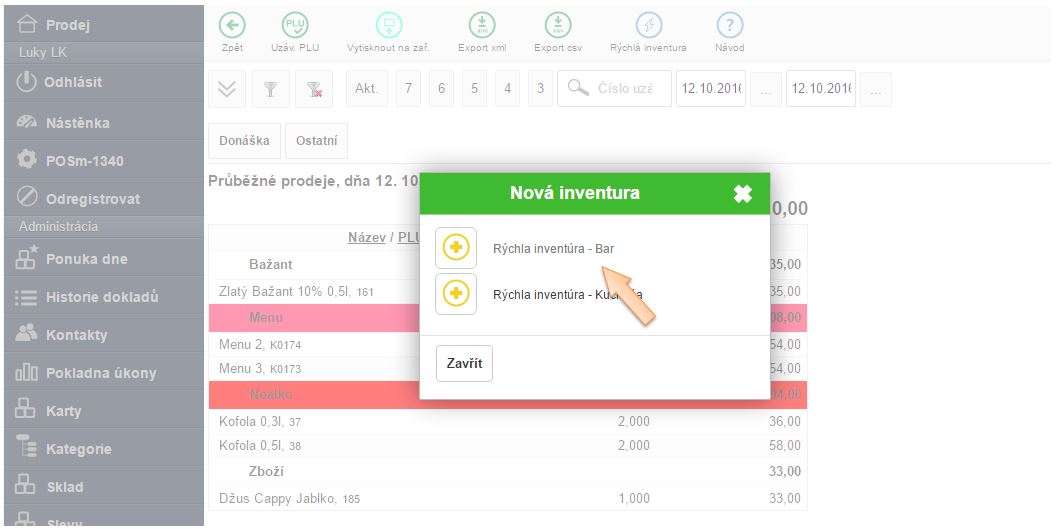Apply the funnel filter button
Viewport: 1057px width, 529px height.
270,89
